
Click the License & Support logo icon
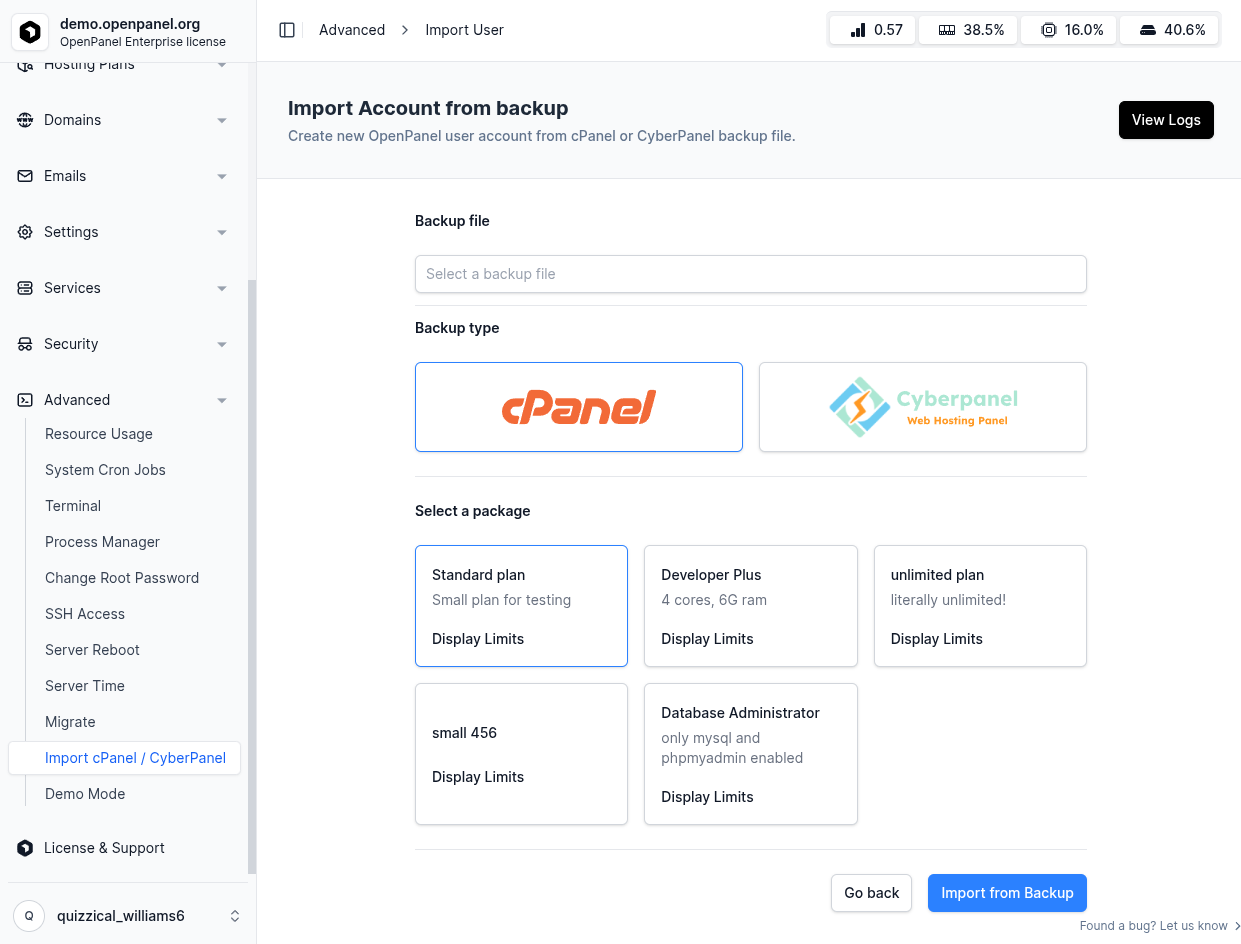tap(25, 848)
